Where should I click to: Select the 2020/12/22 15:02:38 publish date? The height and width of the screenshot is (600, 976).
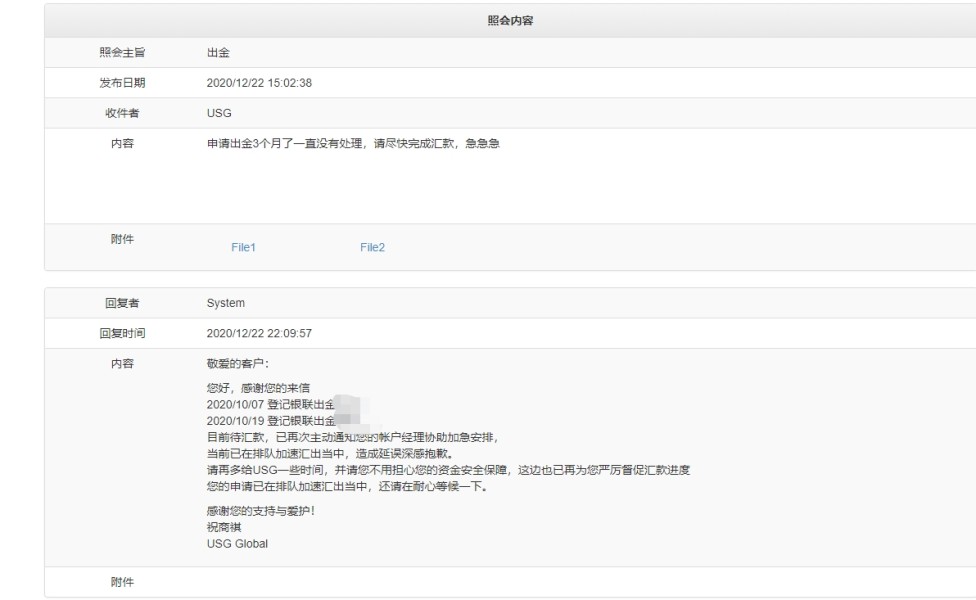(x=259, y=83)
